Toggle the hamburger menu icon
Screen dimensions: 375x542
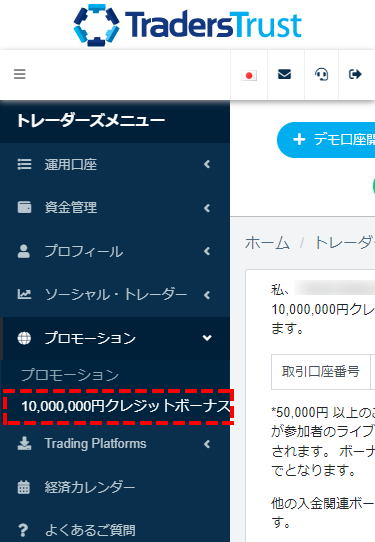pos(20,74)
